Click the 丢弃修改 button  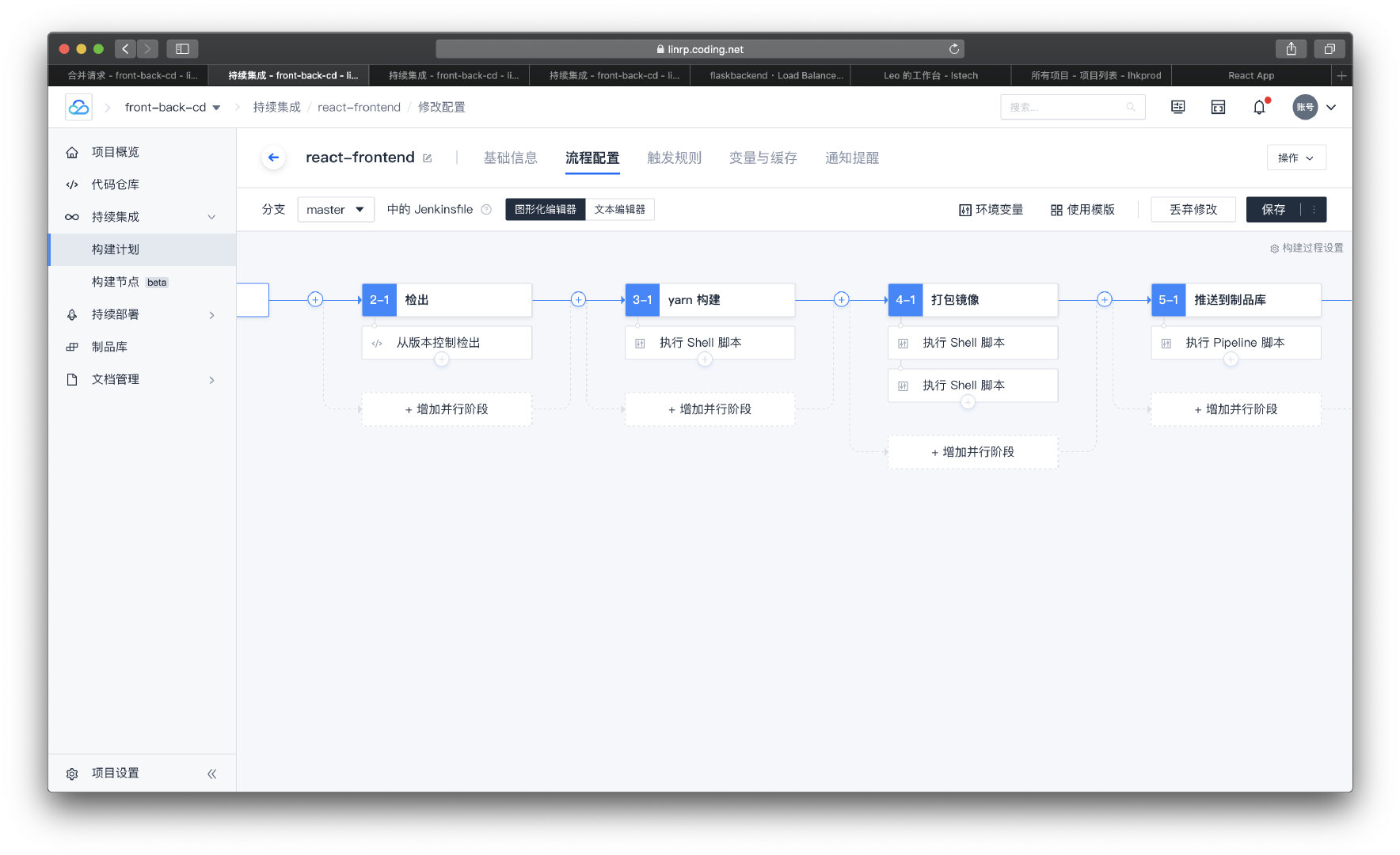1193,210
